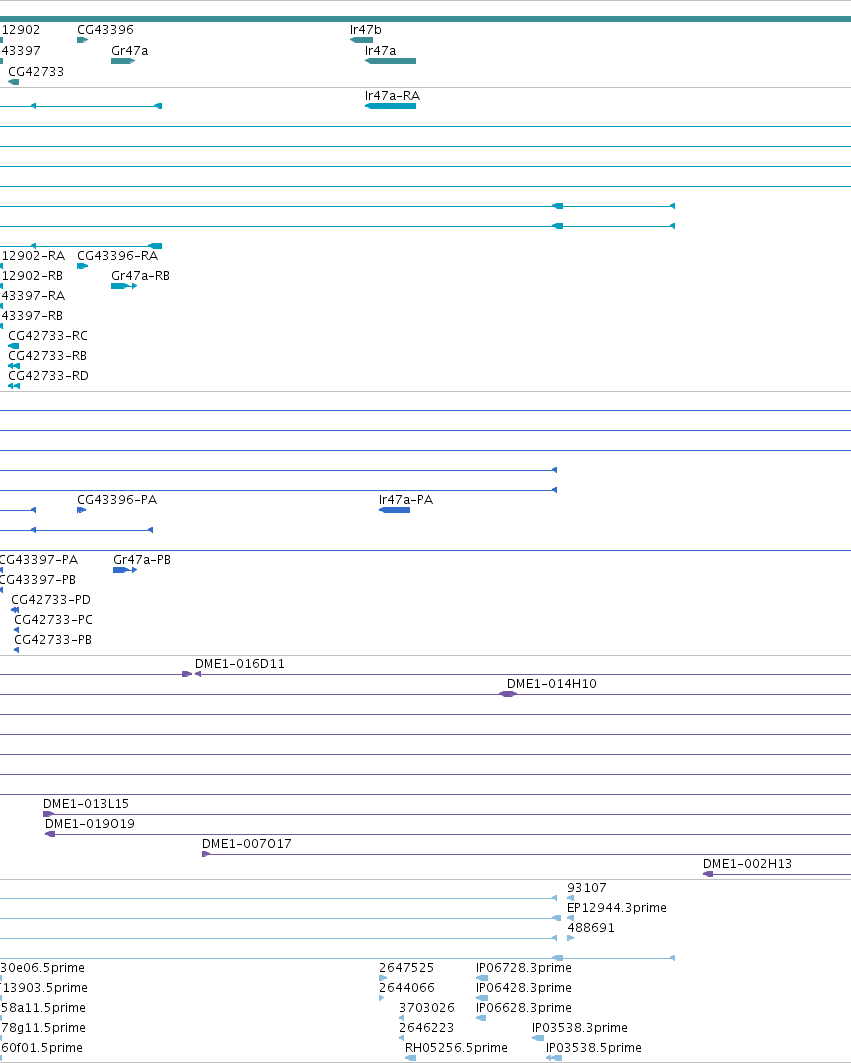Select the CG43397-PA protein label
851x1063 pixels.
pos(39,560)
